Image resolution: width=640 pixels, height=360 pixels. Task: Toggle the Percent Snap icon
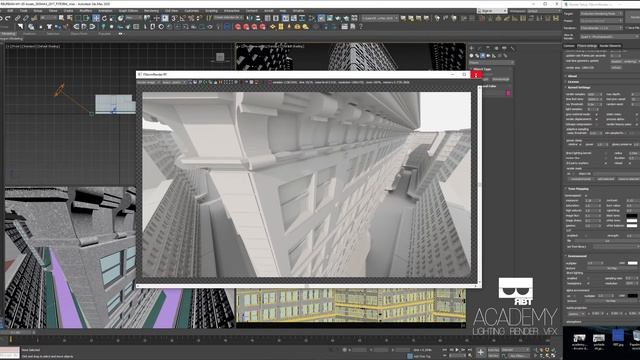click(x=191, y=18)
